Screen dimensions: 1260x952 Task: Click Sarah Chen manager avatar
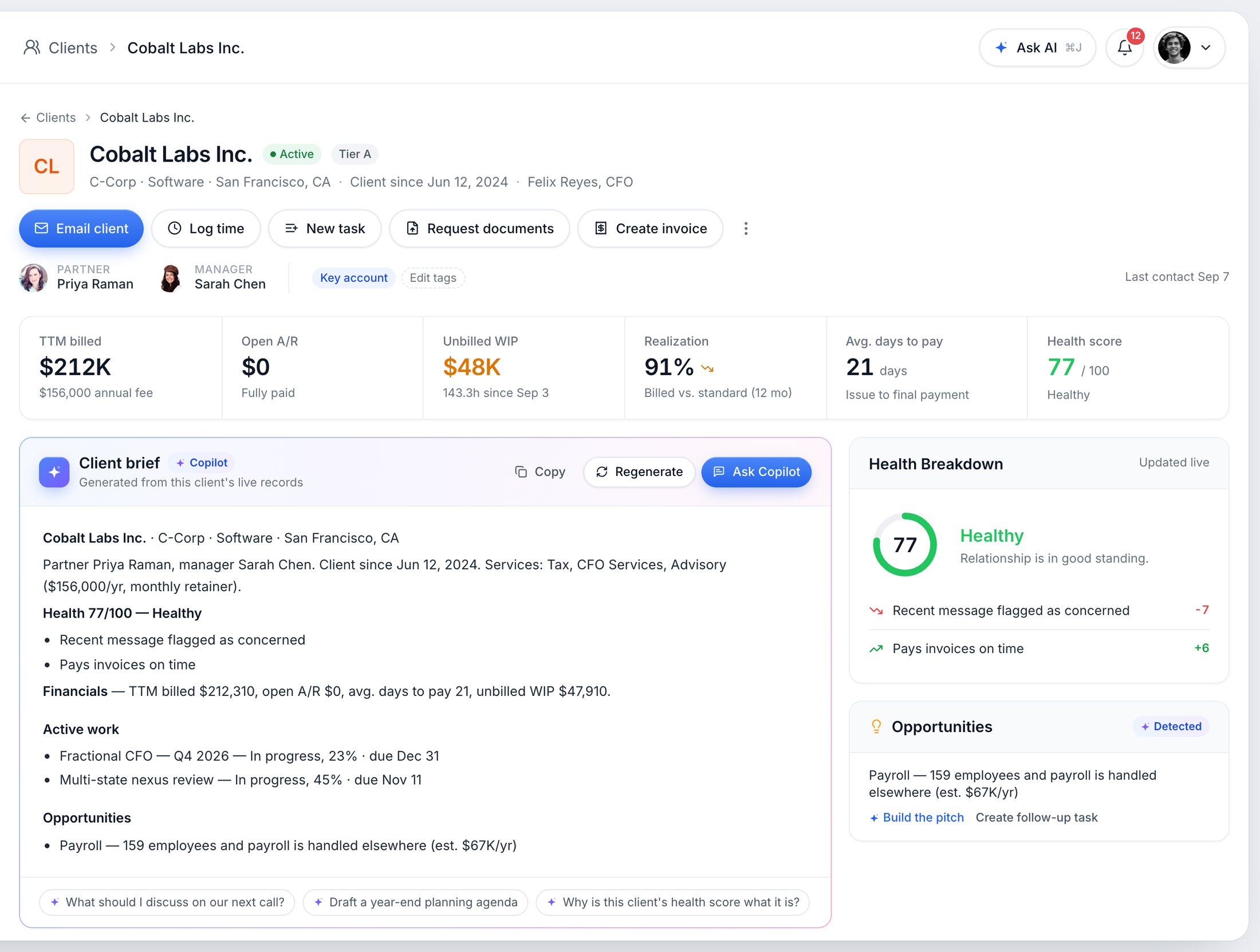pos(171,278)
